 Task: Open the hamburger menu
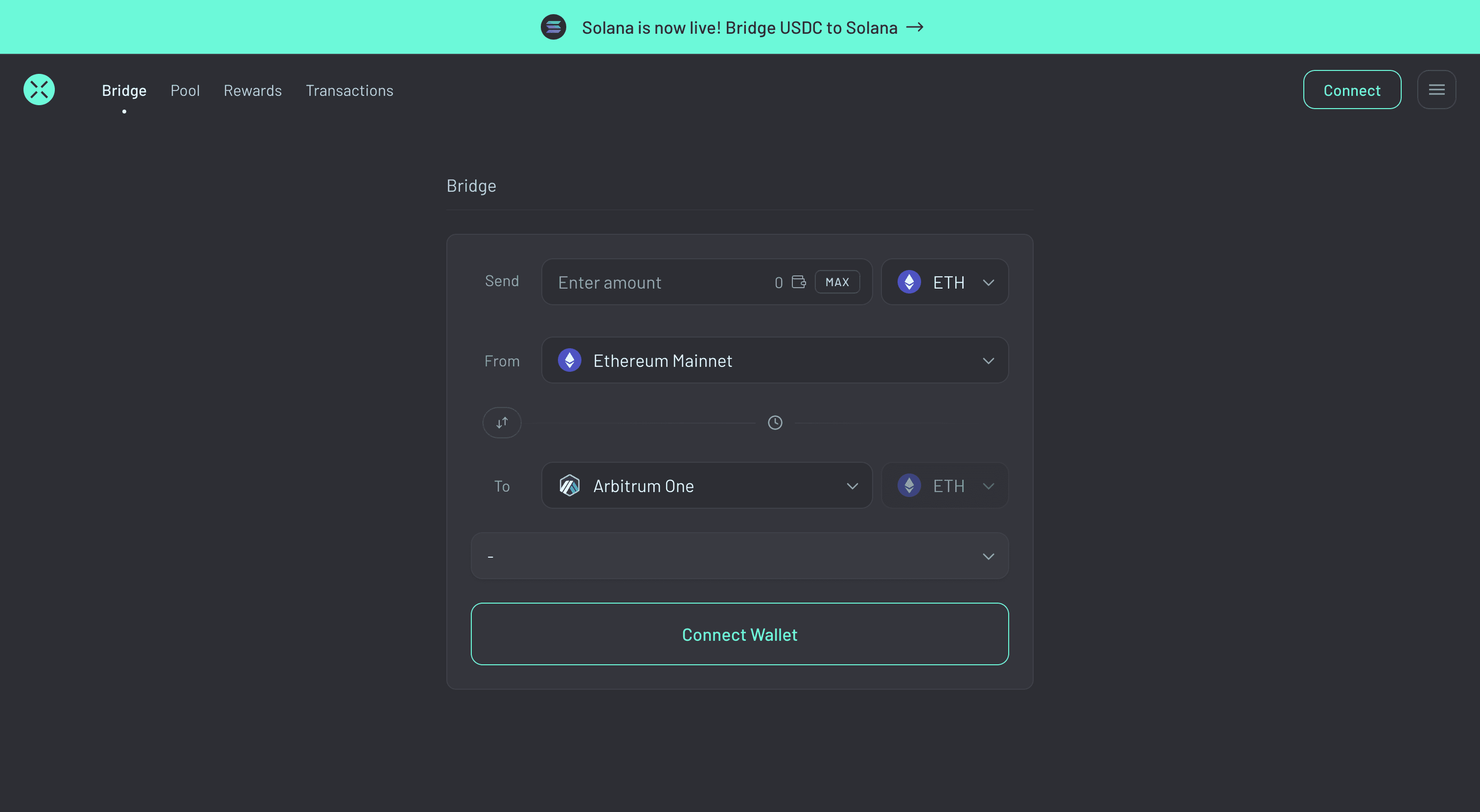1436,90
